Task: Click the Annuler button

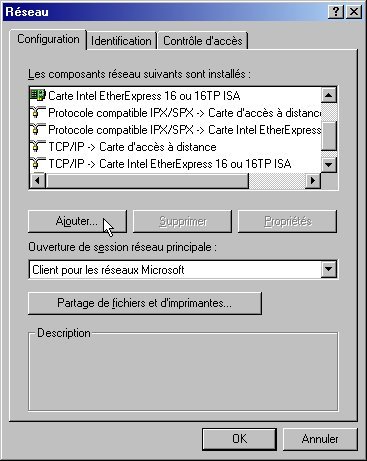Action: [x=320, y=439]
